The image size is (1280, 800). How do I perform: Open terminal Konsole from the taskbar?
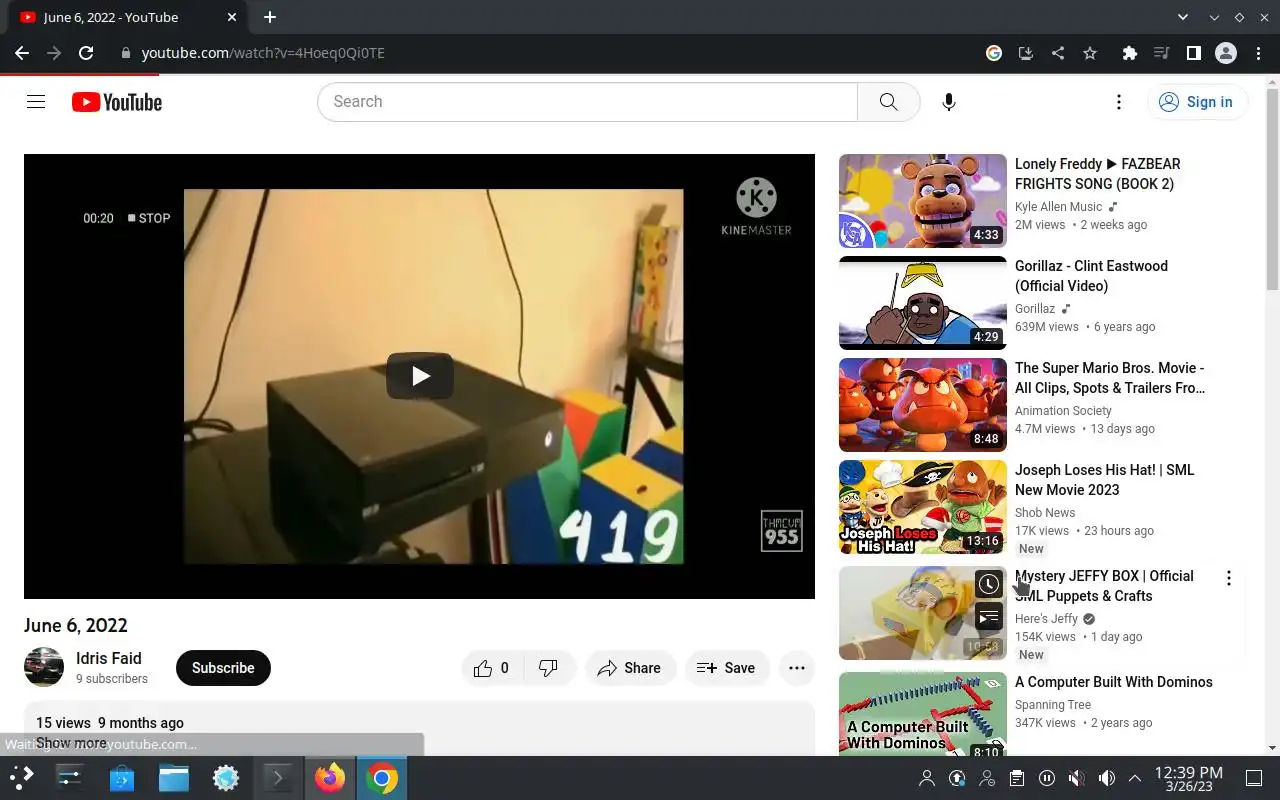(x=278, y=778)
